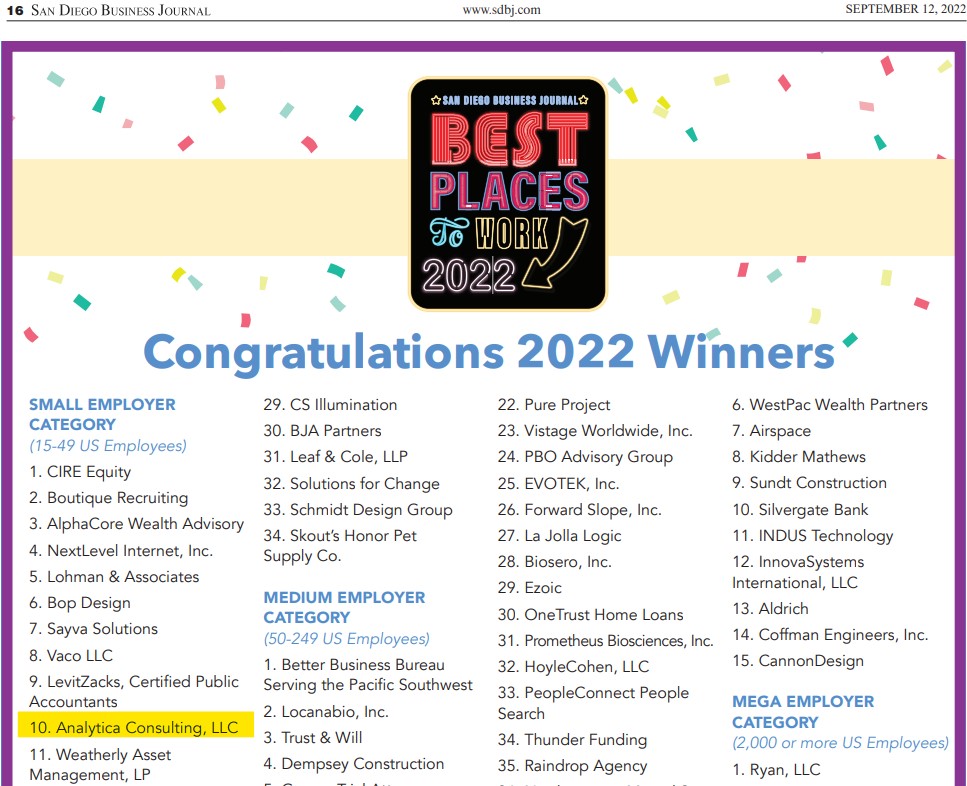
Task: Click the Best Places to Work 2022 logo
Action: point(508,194)
